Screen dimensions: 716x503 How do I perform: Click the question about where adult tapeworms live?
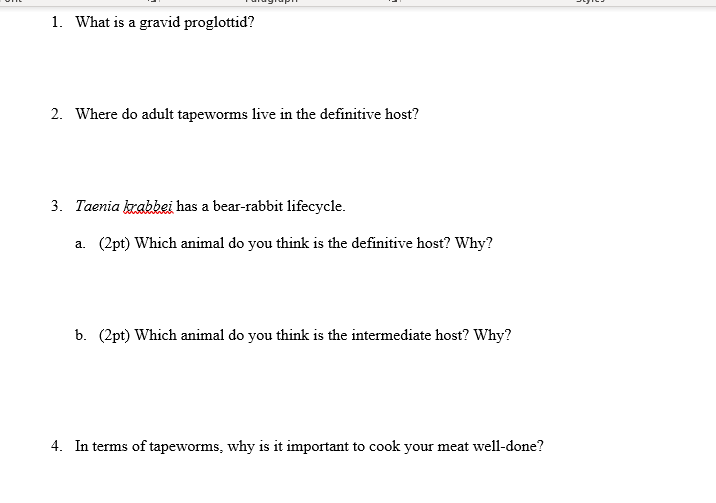[x=247, y=114]
